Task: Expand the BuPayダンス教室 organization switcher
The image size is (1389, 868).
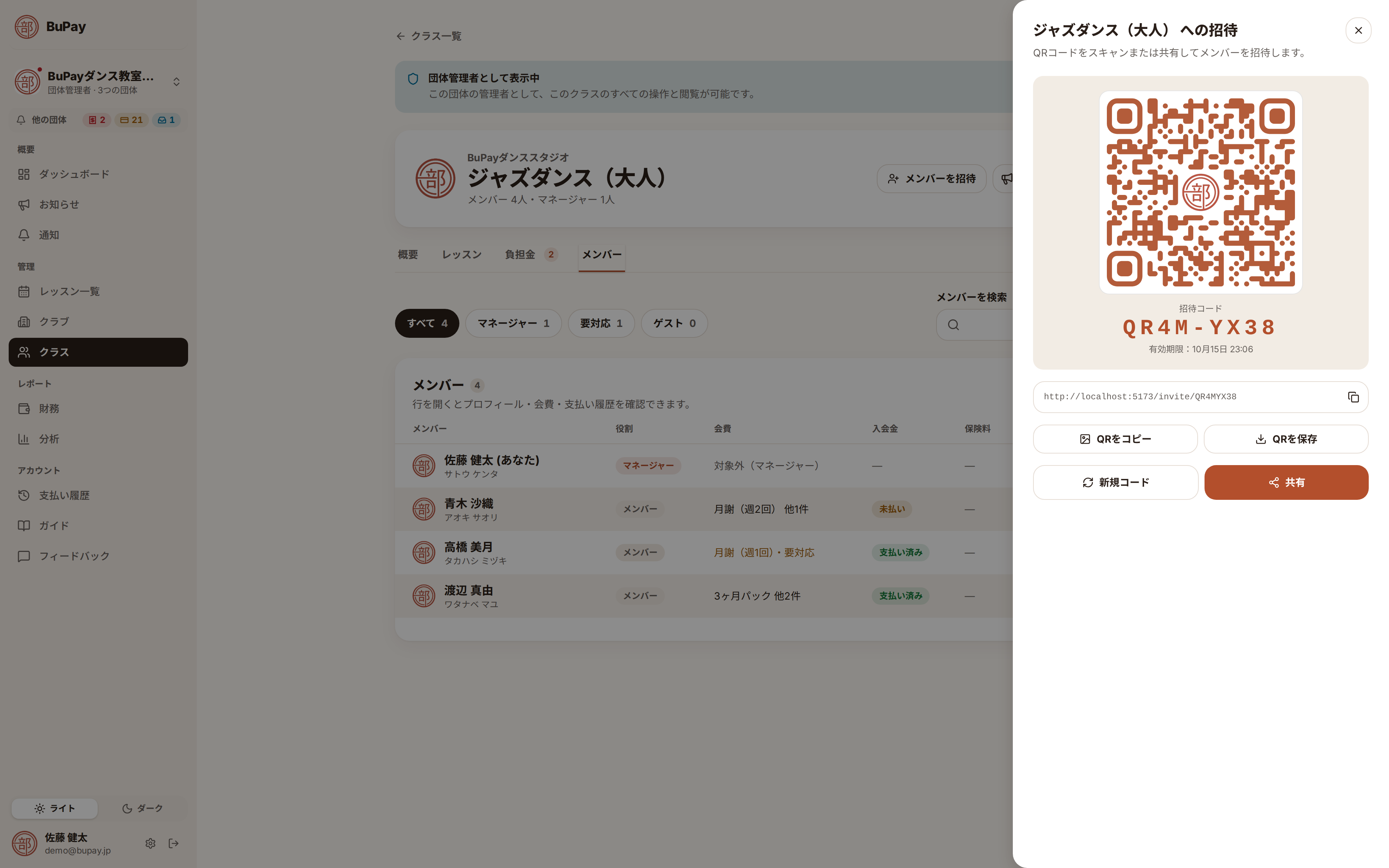Action: (98, 81)
